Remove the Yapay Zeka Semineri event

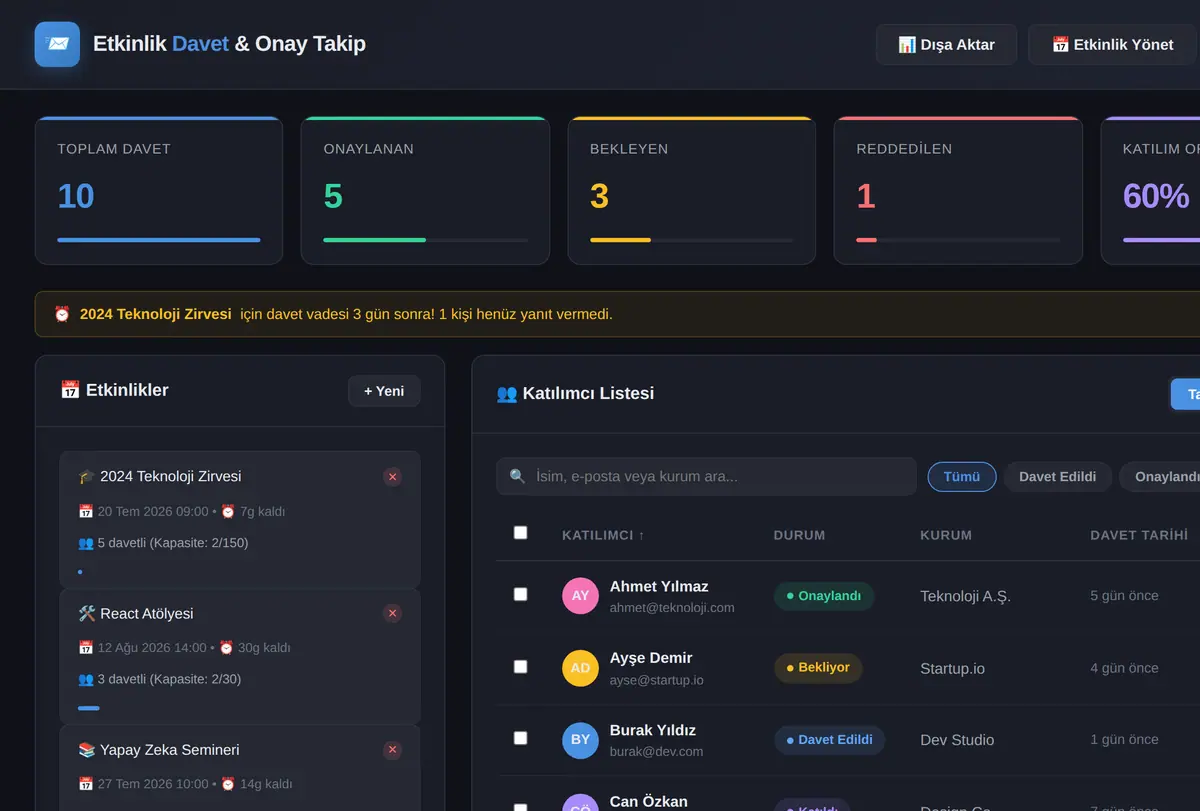(392, 750)
